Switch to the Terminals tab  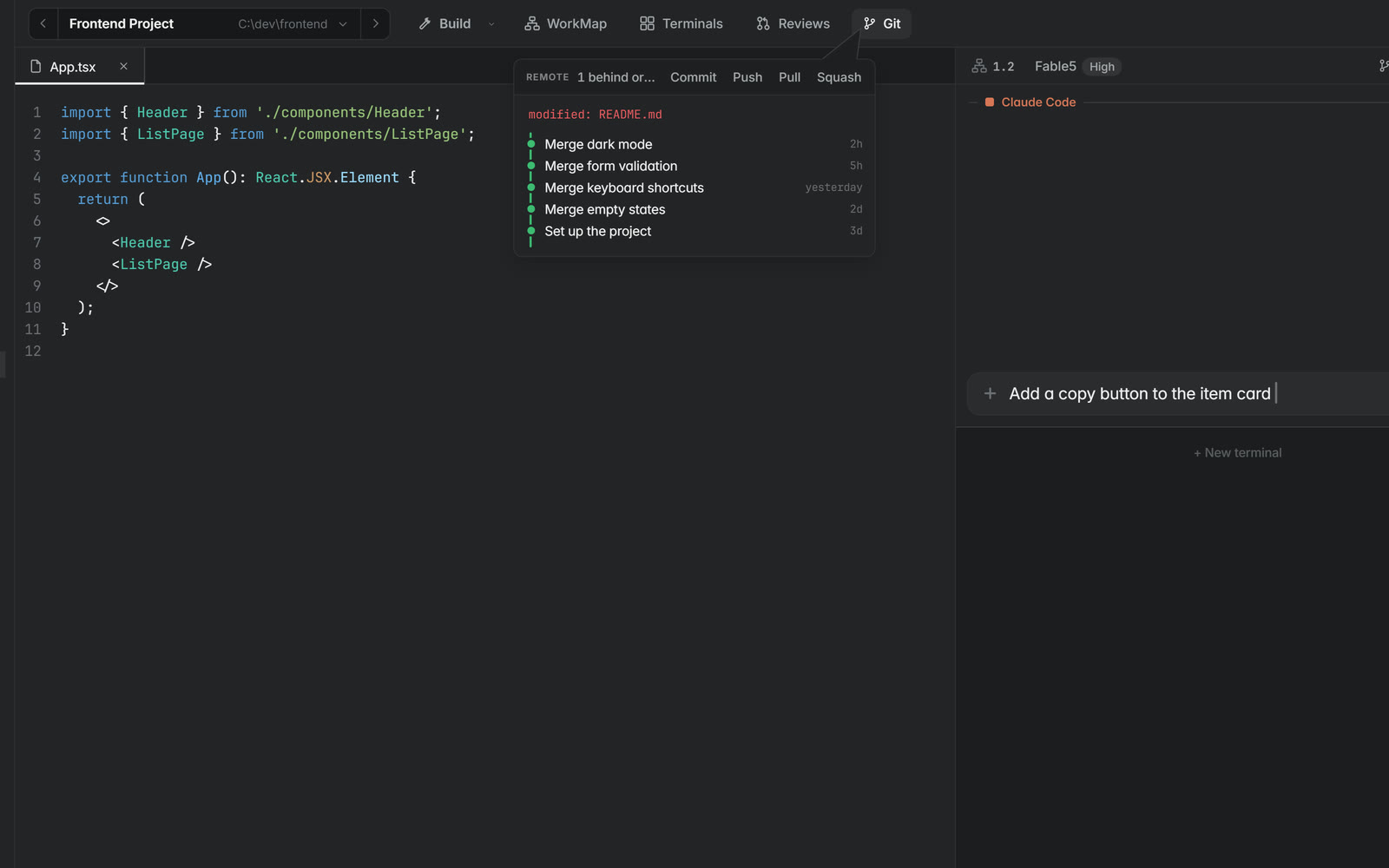[681, 23]
